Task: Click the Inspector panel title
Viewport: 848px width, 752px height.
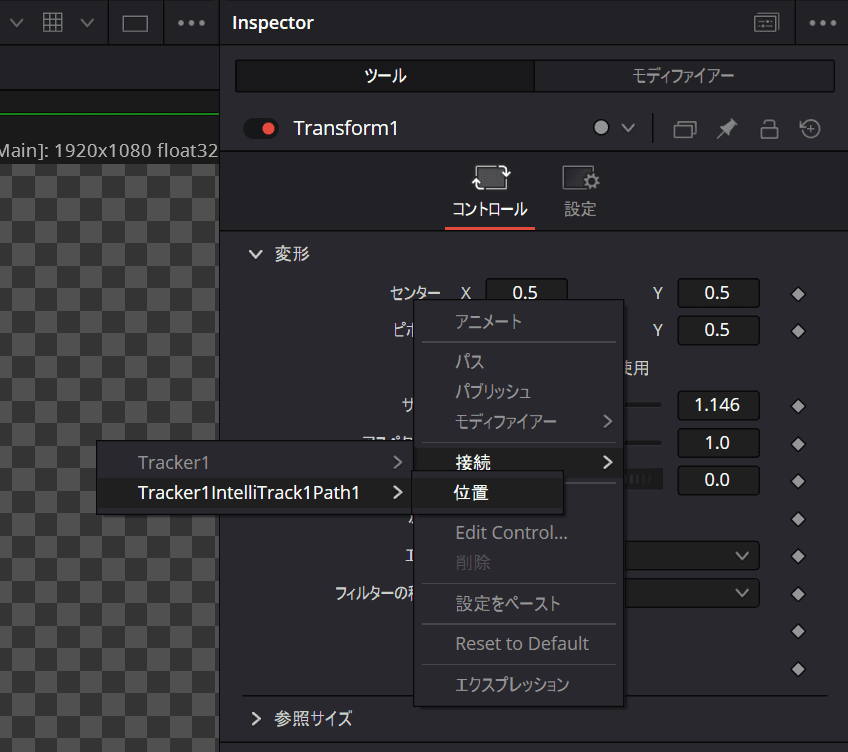Action: coord(273,23)
